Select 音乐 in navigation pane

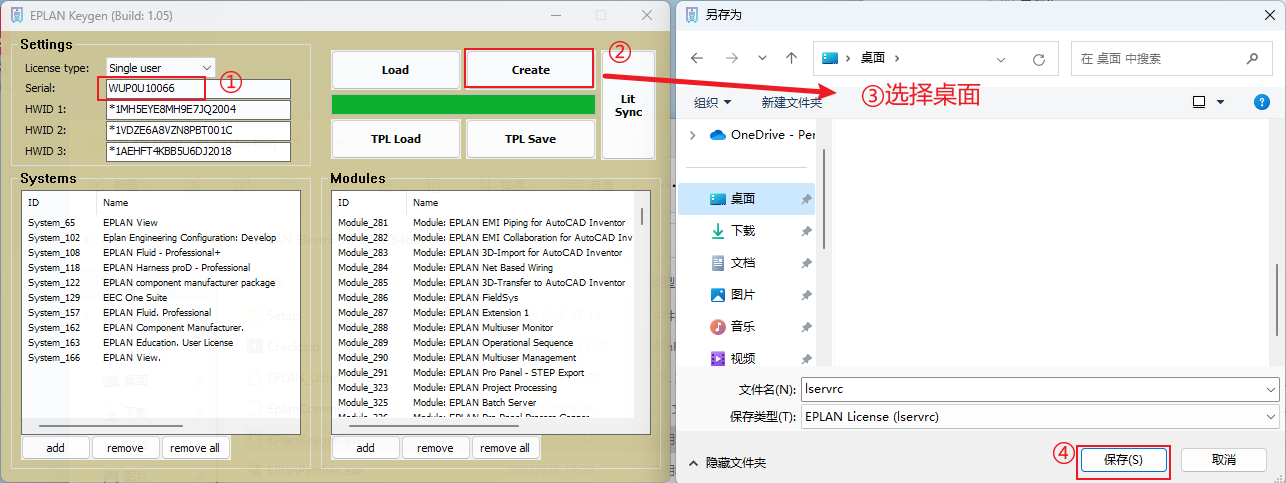(x=747, y=327)
